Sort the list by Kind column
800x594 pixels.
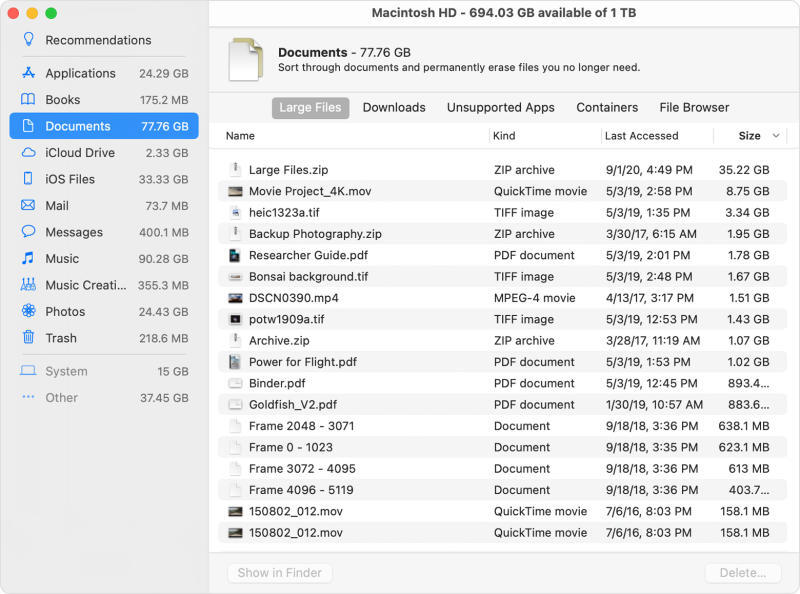(504, 136)
